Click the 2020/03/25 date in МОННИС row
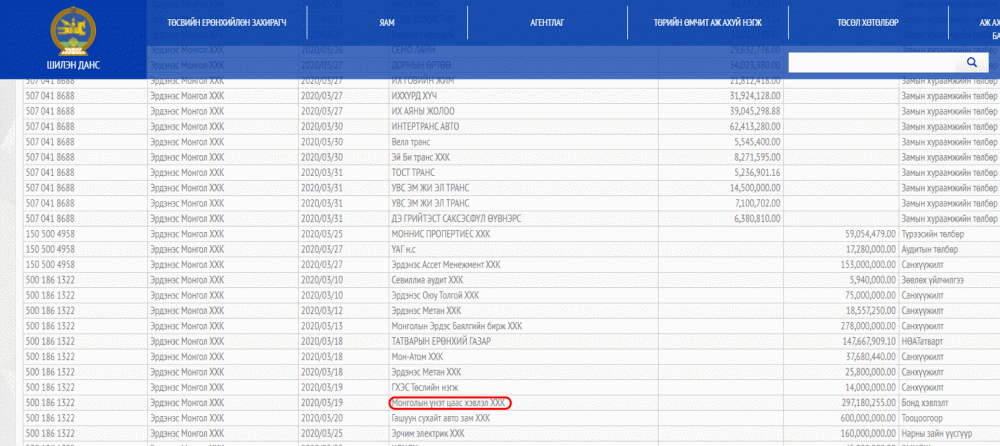 click(343, 234)
